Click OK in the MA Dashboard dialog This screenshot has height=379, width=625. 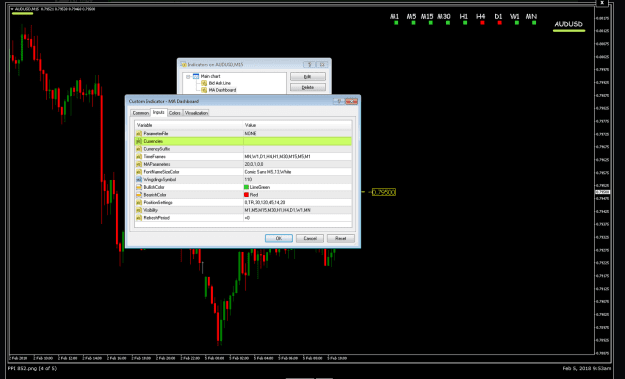[x=279, y=238]
